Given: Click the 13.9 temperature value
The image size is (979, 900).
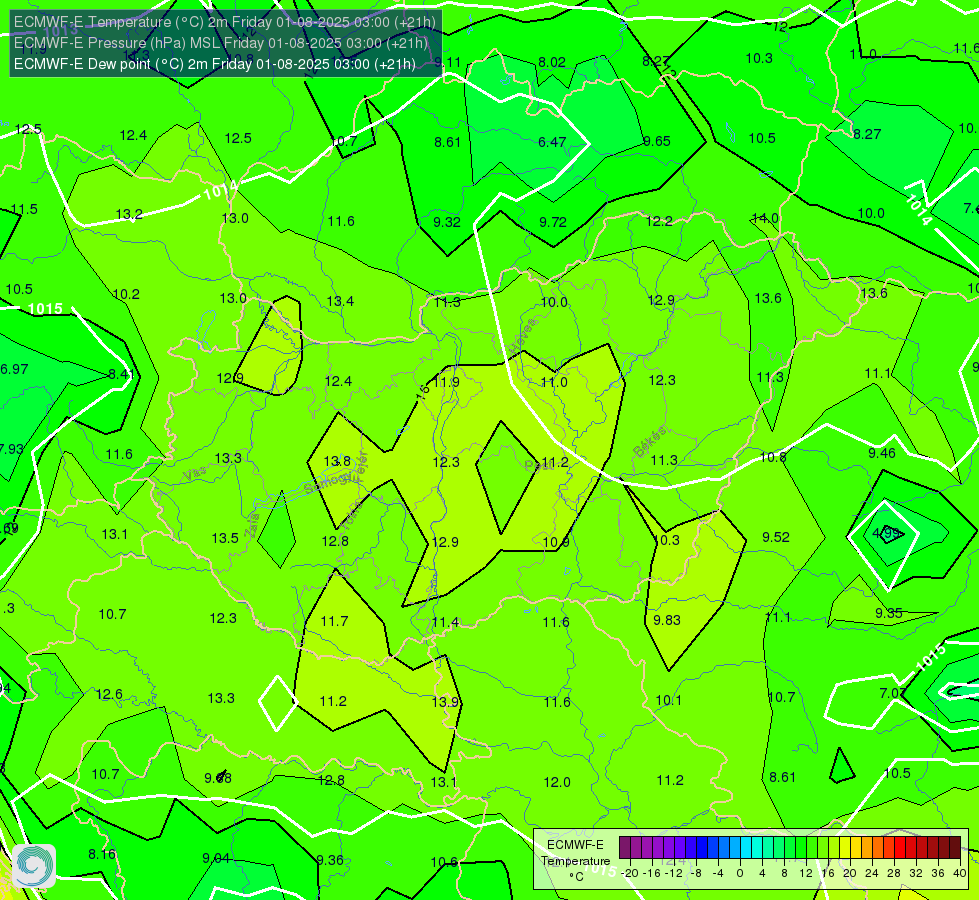Looking at the screenshot, I should pos(445,702).
